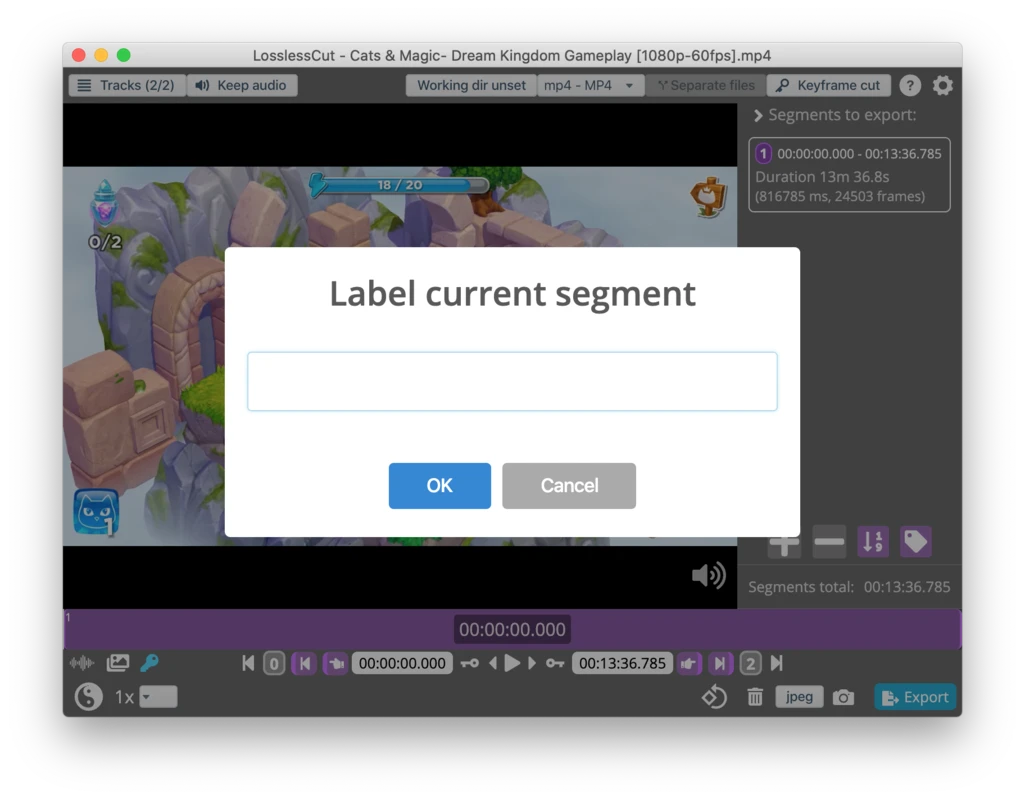
Task: Select the previous segment number 0 button
Action: (x=274, y=664)
